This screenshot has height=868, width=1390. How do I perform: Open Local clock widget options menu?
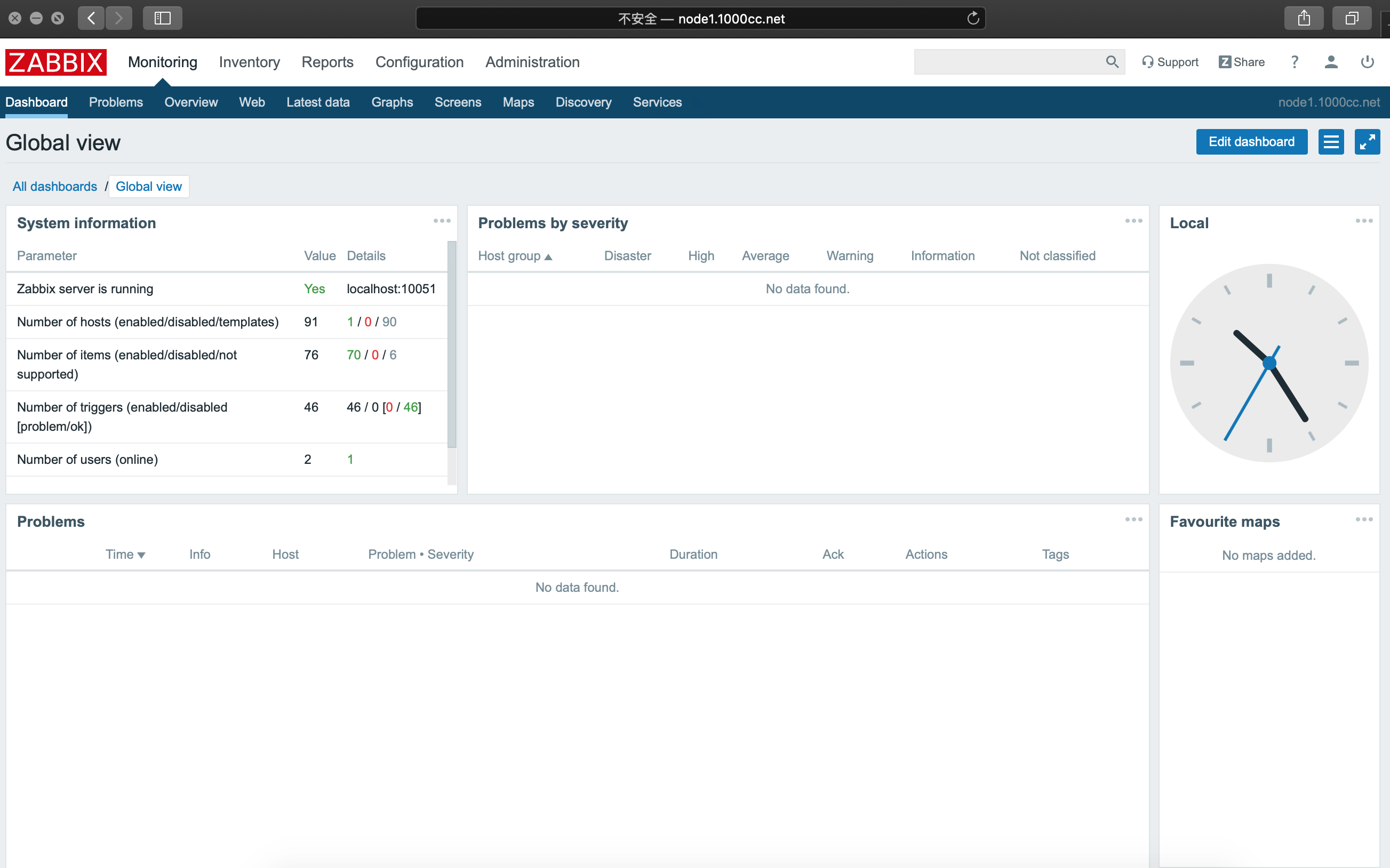(x=1363, y=221)
